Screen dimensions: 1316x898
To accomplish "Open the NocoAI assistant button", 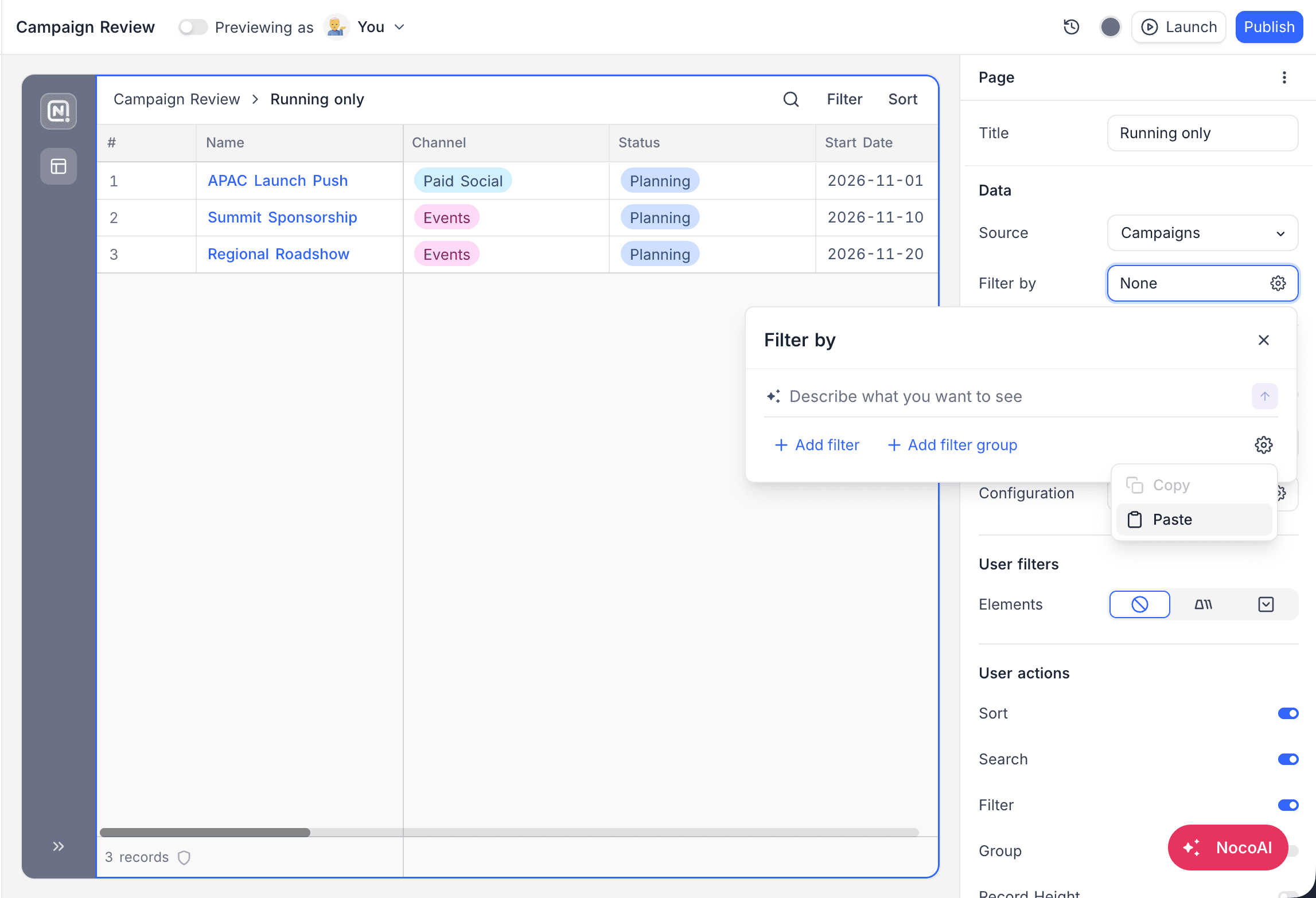I will pyautogui.click(x=1228, y=848).
